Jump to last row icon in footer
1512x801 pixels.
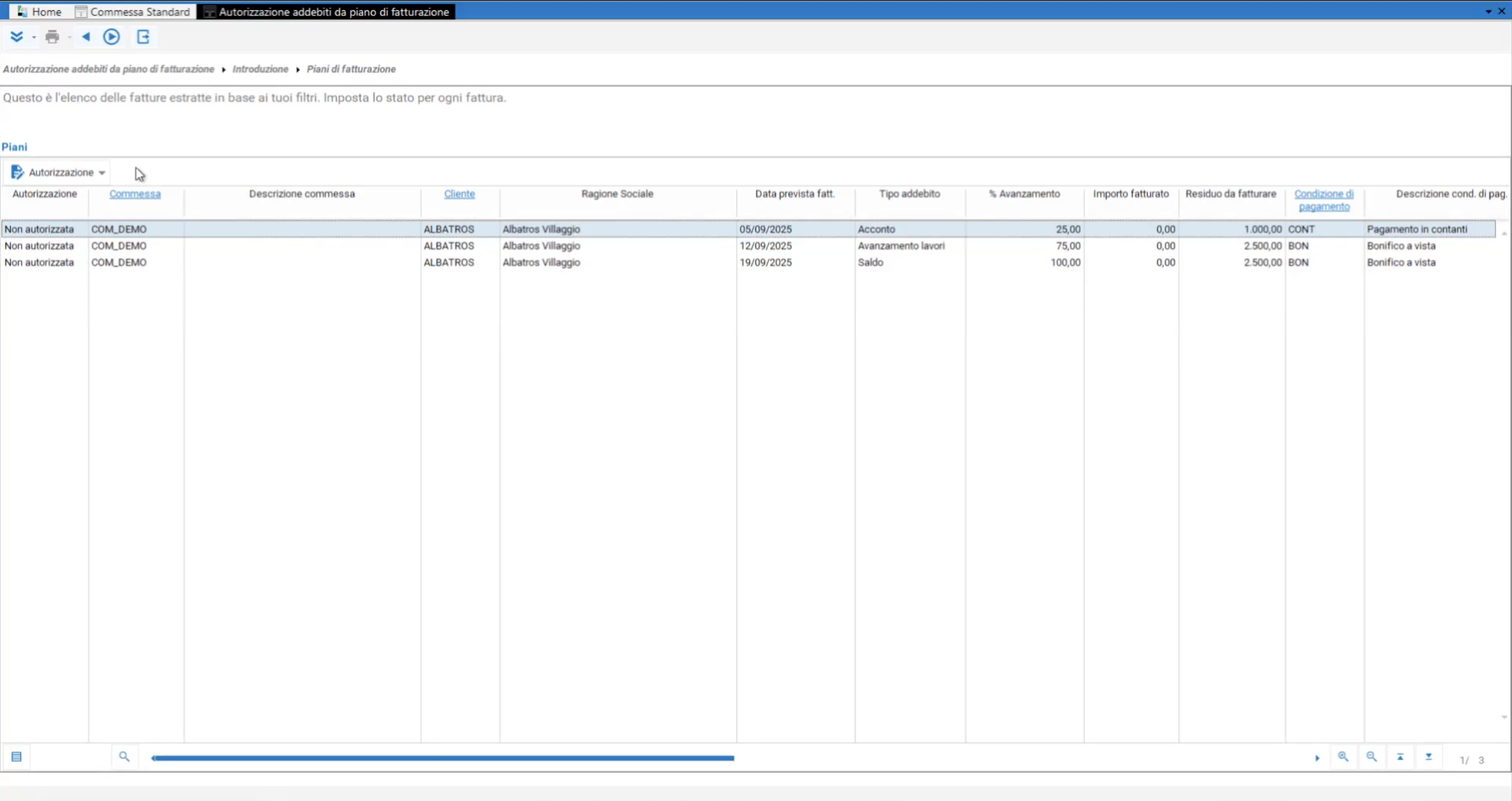1429,757
